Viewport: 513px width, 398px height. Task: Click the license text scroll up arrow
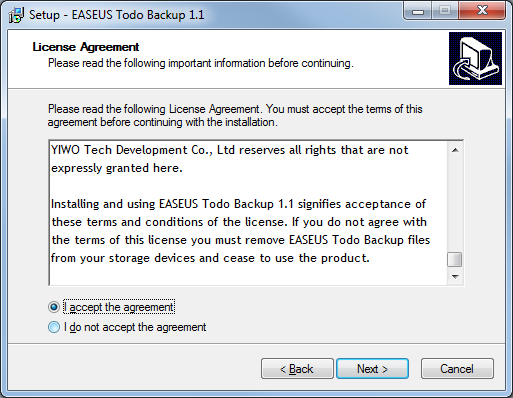(x=455, y=150)
